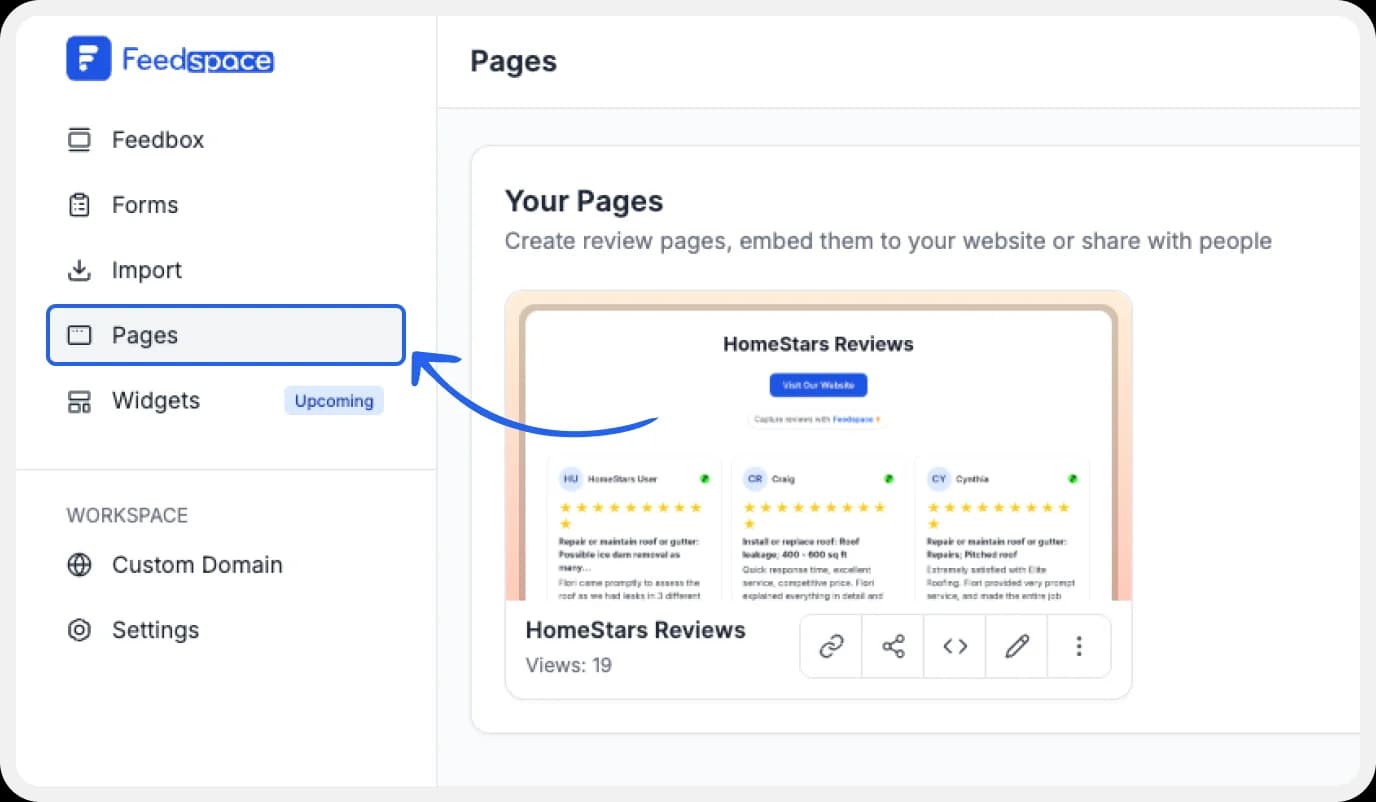Open workspace Settings gear

point(79,630)
